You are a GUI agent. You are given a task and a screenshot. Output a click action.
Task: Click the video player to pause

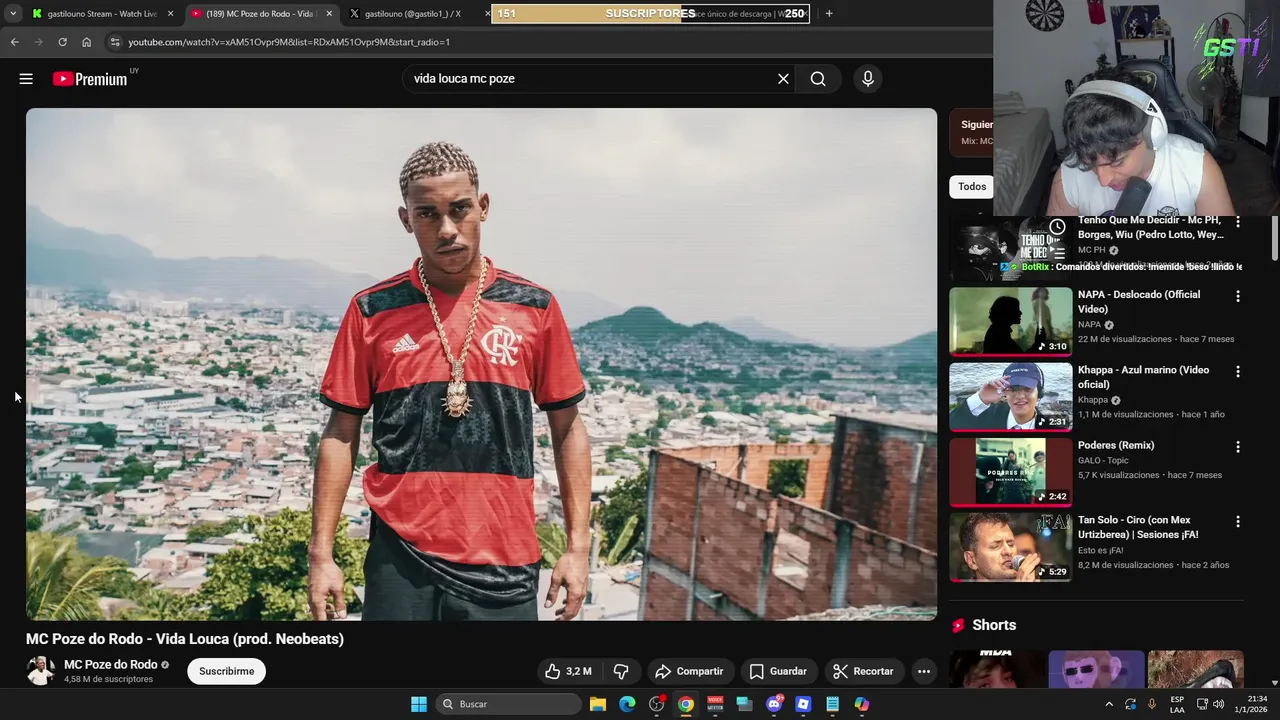[481, 364]
